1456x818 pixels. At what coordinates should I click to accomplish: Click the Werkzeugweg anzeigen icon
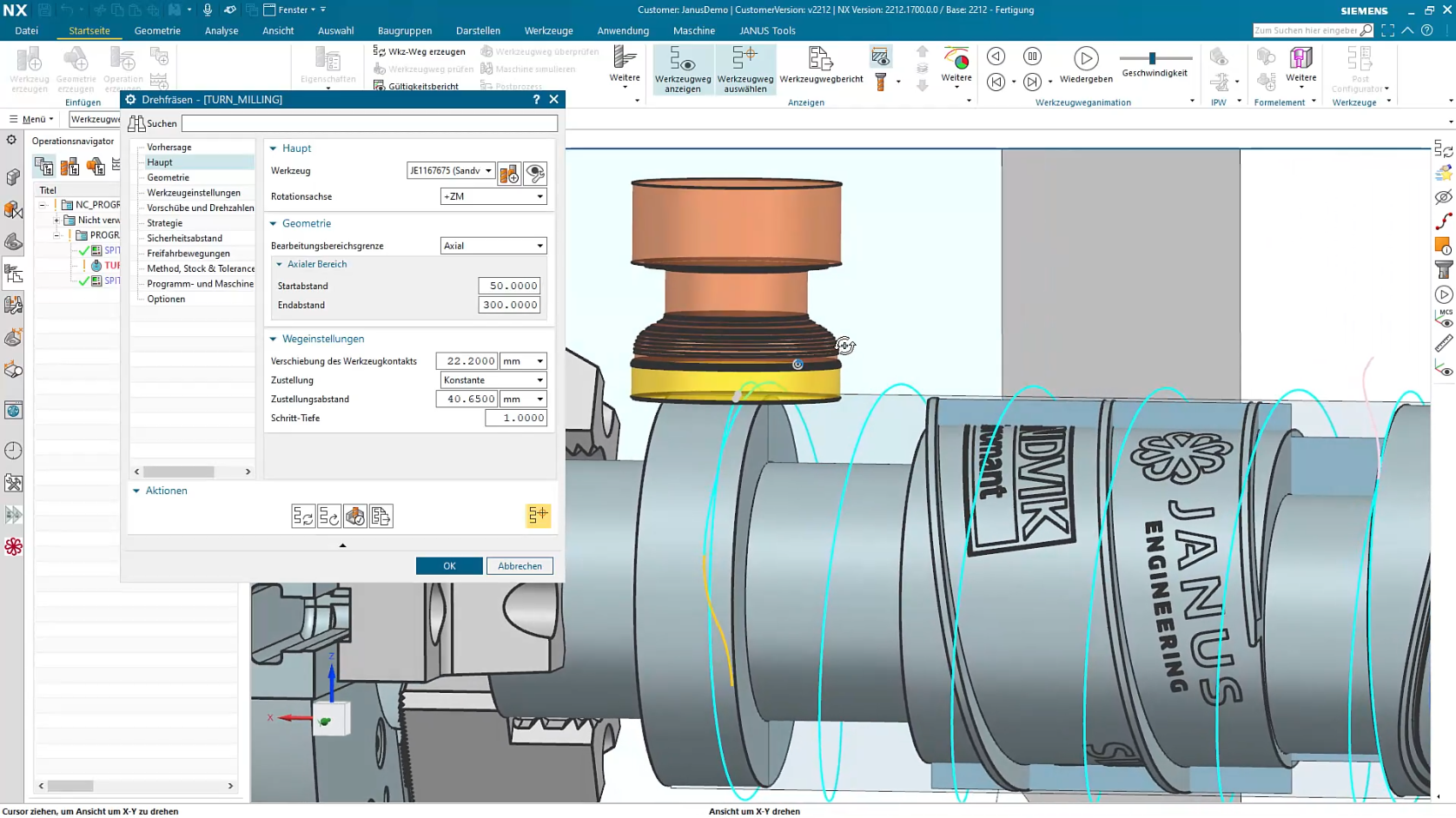point(683,59)
